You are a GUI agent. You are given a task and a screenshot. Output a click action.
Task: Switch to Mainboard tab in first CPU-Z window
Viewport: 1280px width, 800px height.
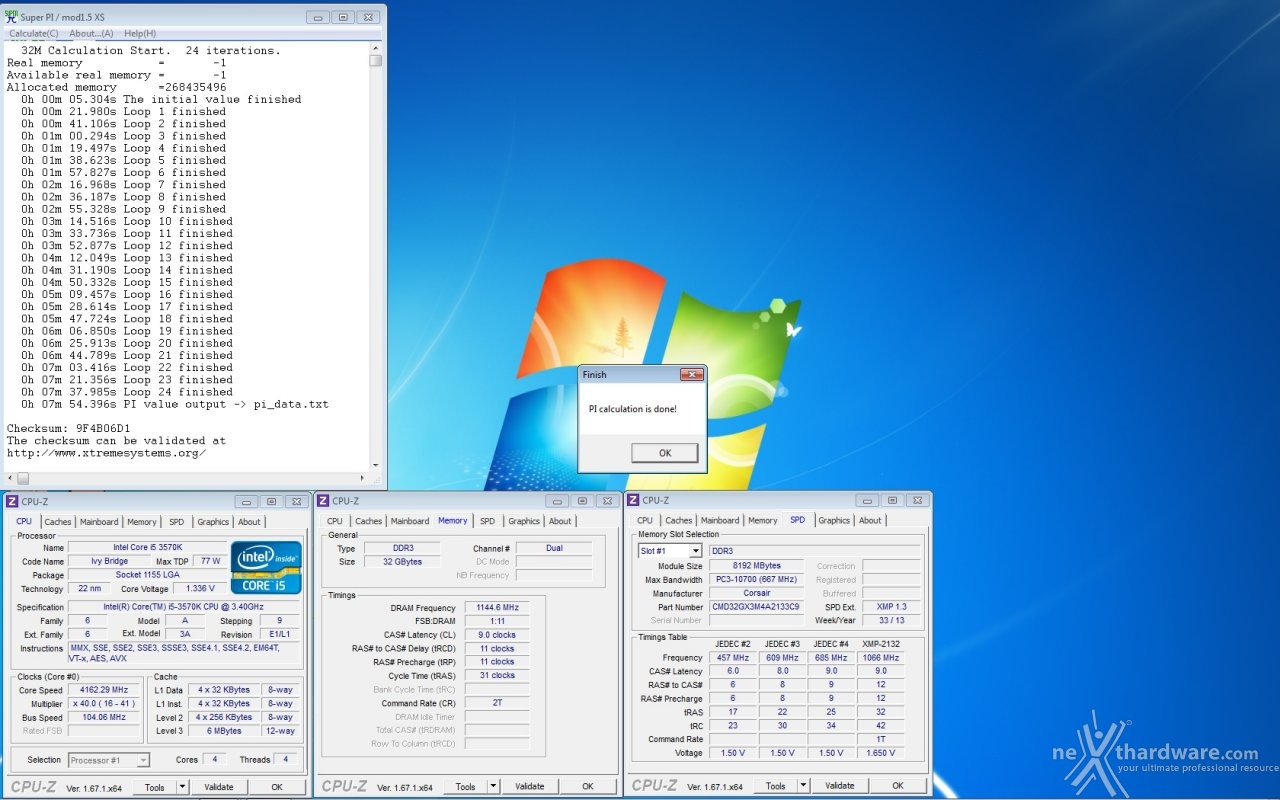point(99,522)
